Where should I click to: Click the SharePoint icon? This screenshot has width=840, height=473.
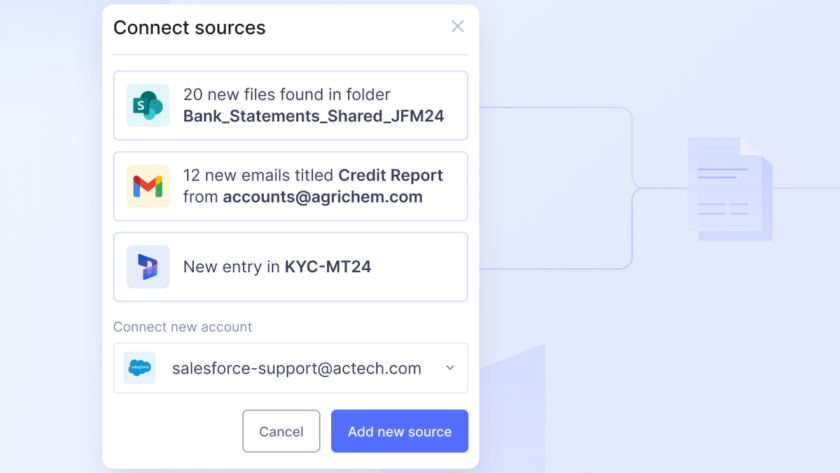[148, 105]
